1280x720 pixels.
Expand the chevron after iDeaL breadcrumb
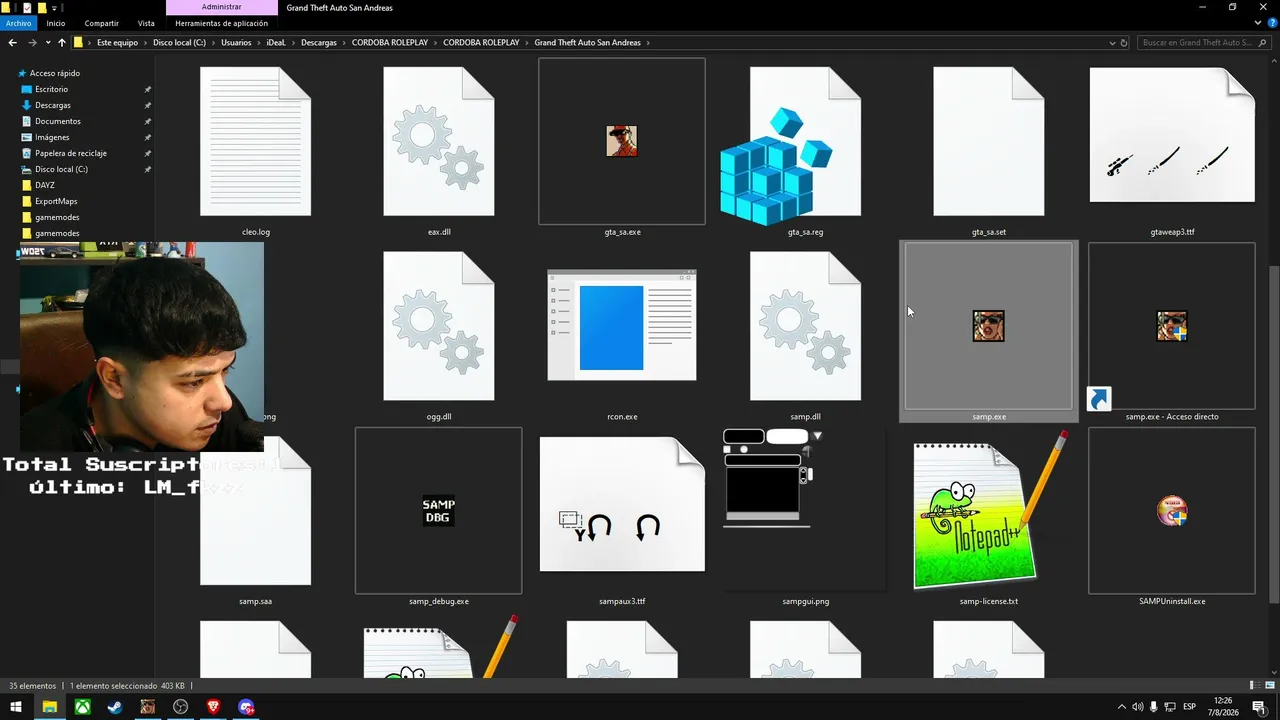293,43
